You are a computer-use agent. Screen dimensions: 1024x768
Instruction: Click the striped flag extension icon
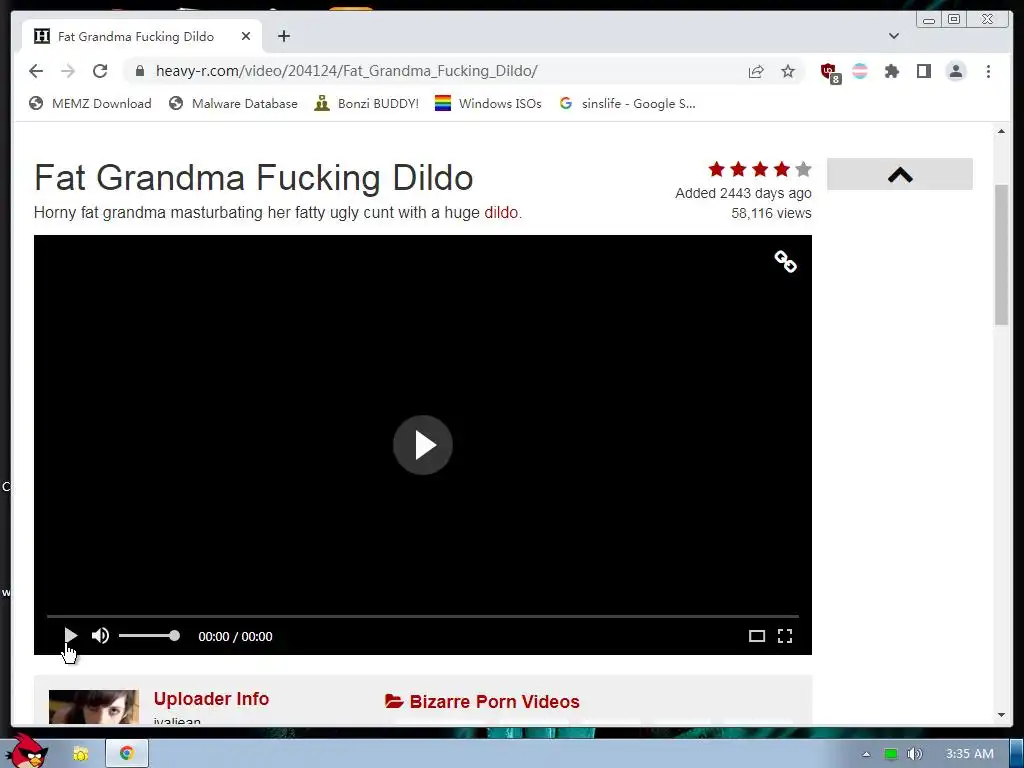click(860, 71)
